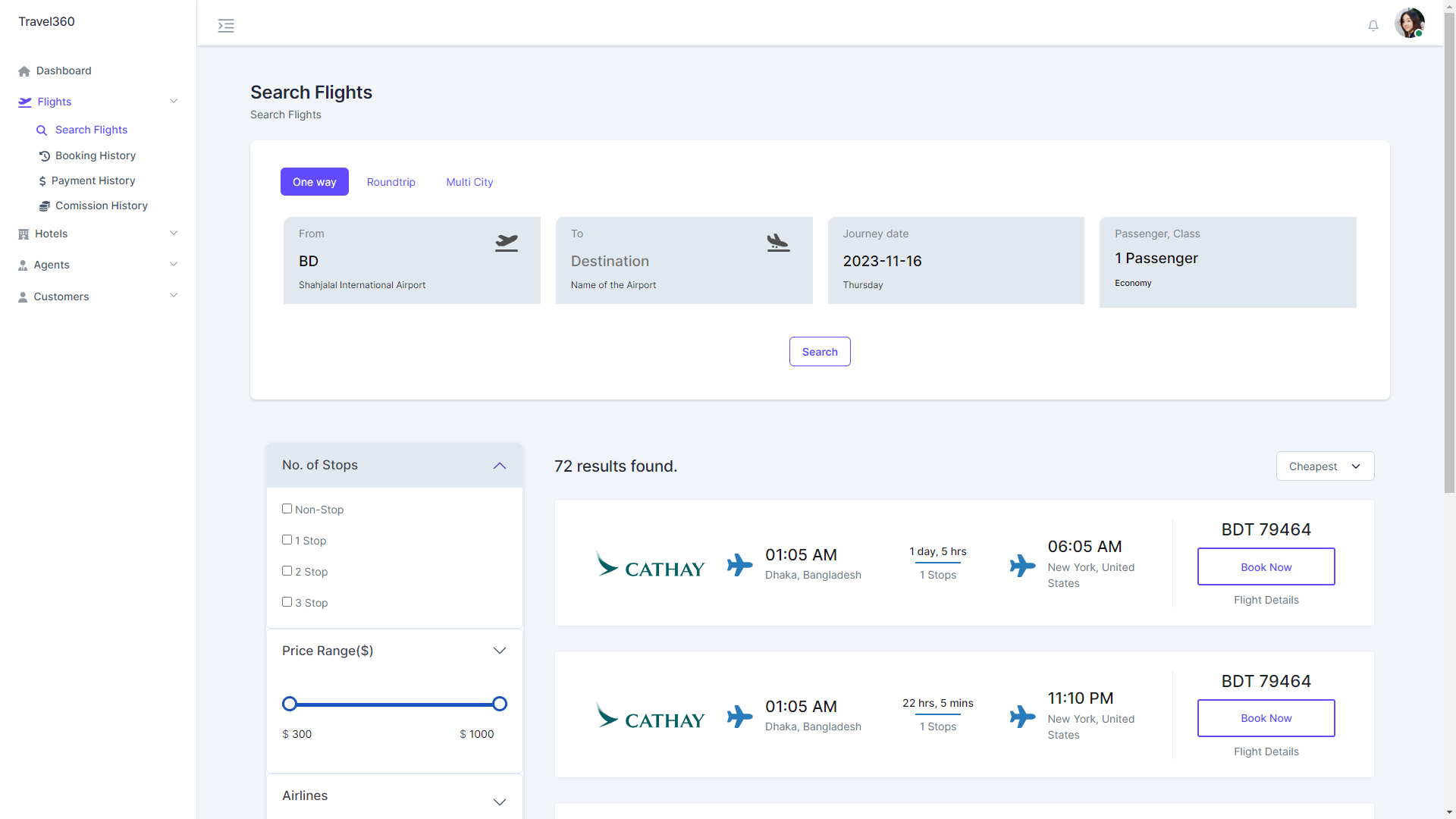Open the user profile avatar
Viewport: 1456px width, 819px height.
click(1410, 23)
